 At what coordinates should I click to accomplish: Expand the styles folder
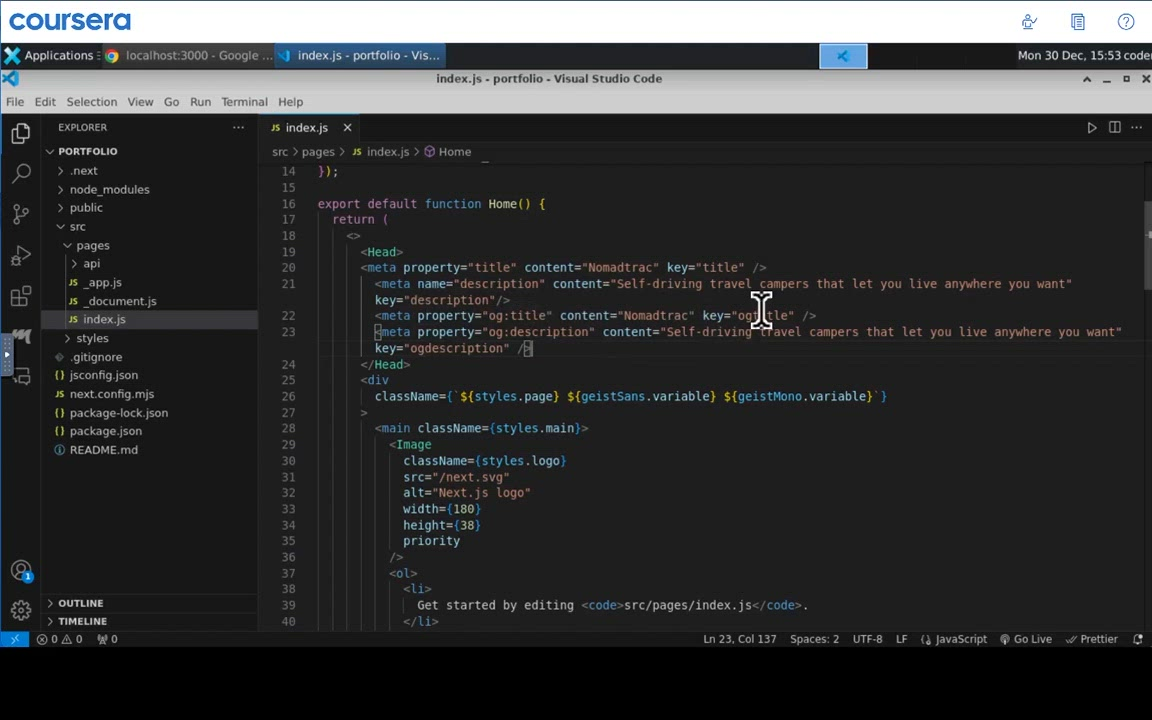[150, 338]
